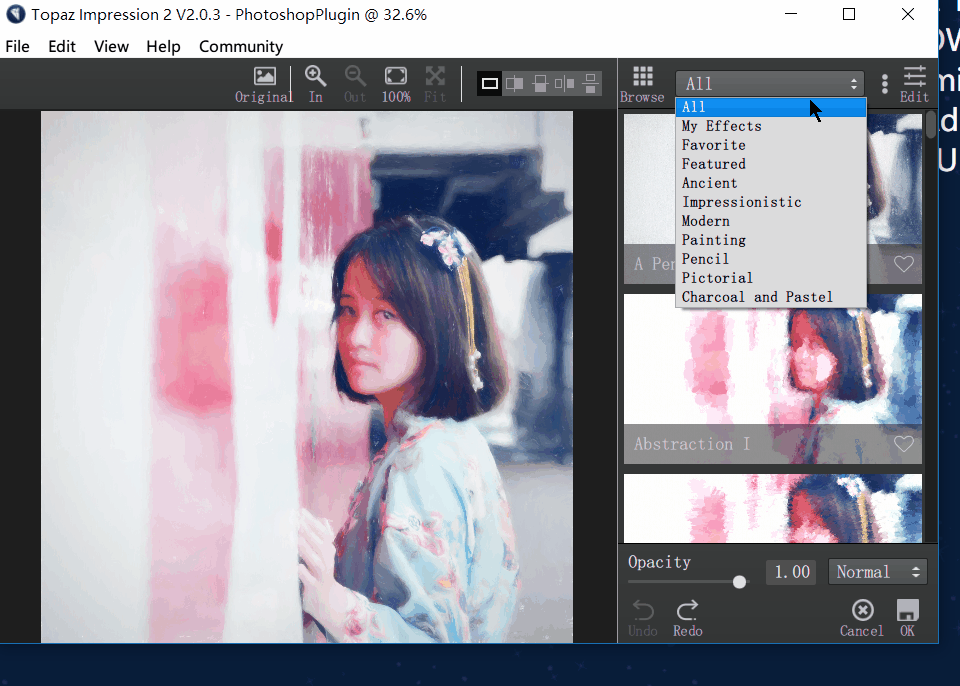Favorite the Abstraction I effect heart
This screenshot has height=686, width=960.
[904, 443]
